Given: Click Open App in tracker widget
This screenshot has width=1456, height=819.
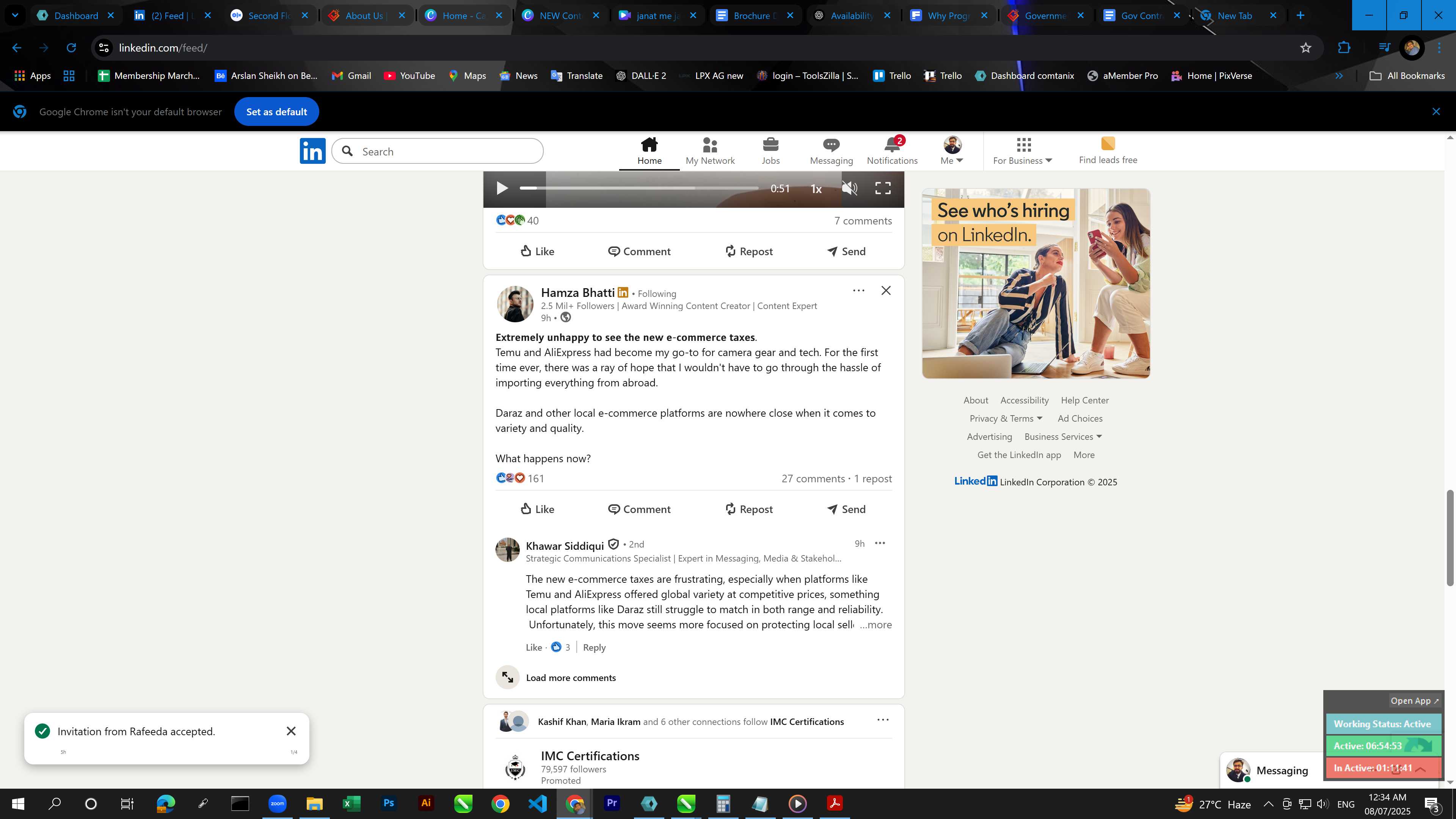Looking at the screenshot, I should click(x=1415, y=701).
